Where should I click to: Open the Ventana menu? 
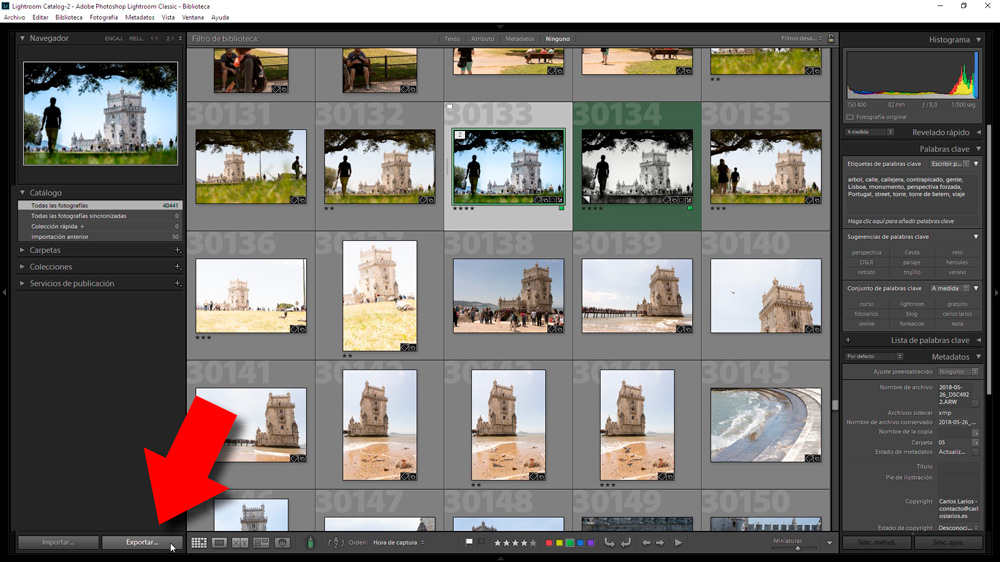[193, 18]
